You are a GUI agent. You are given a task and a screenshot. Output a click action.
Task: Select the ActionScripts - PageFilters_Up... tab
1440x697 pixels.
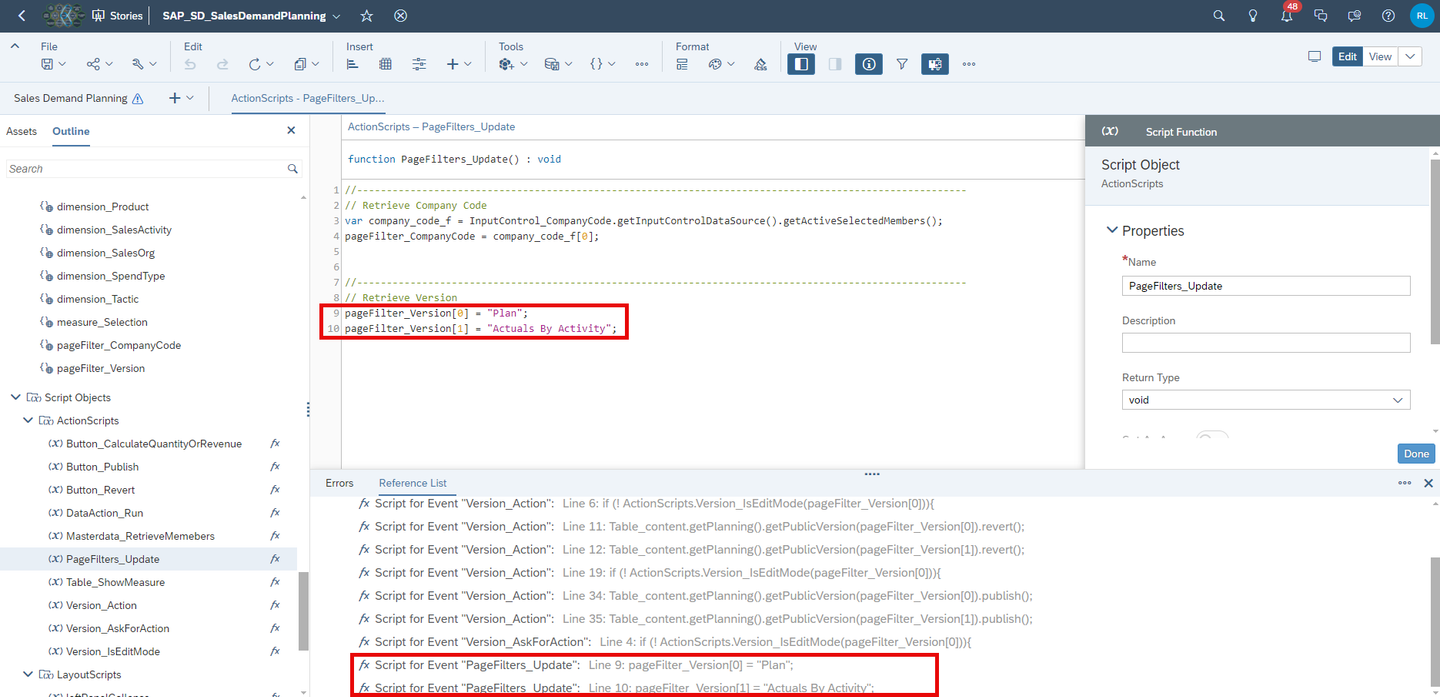(x=307, y=98)
